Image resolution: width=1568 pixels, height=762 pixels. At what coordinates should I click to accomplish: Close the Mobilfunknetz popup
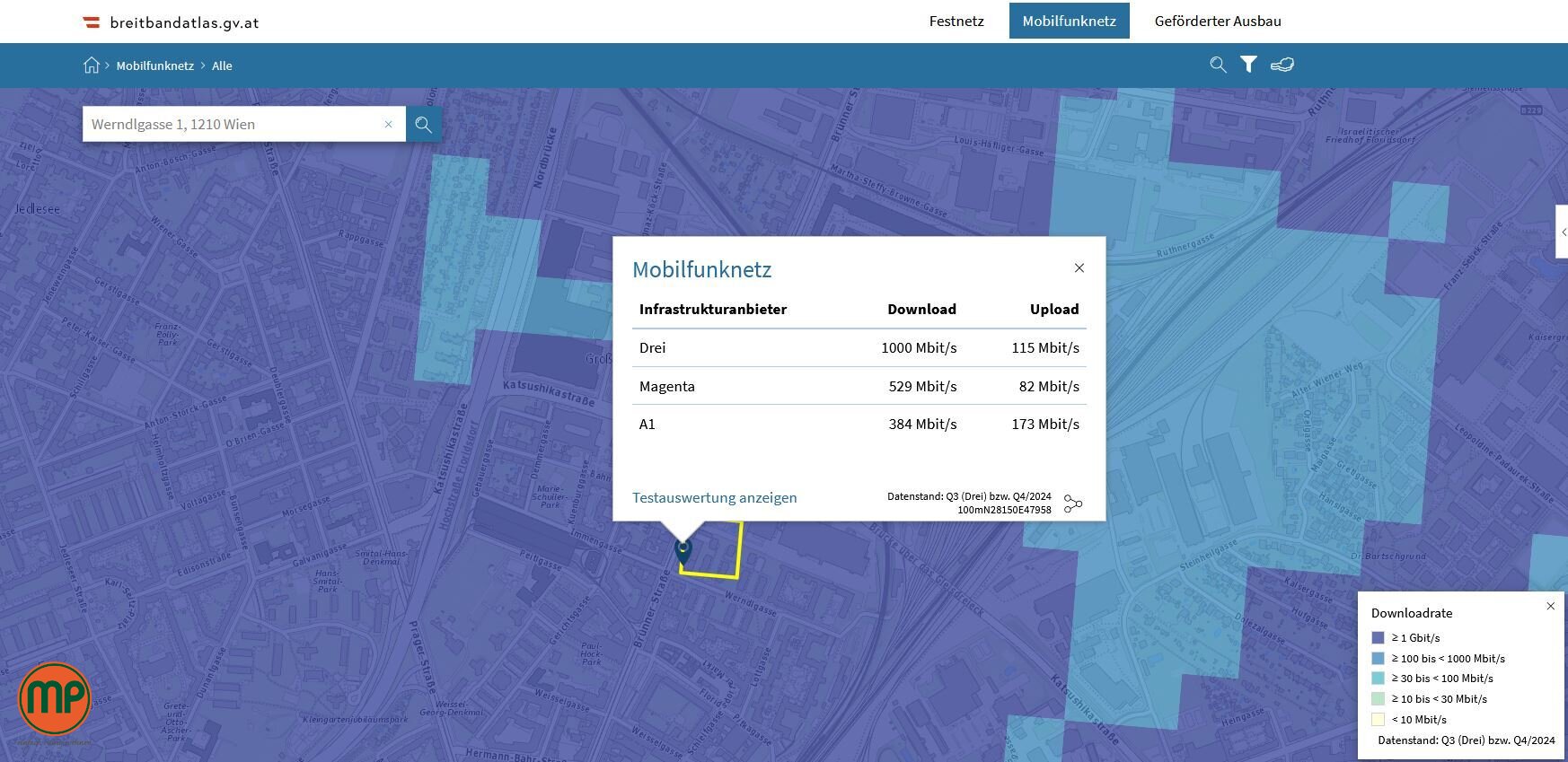(1079, 268)
